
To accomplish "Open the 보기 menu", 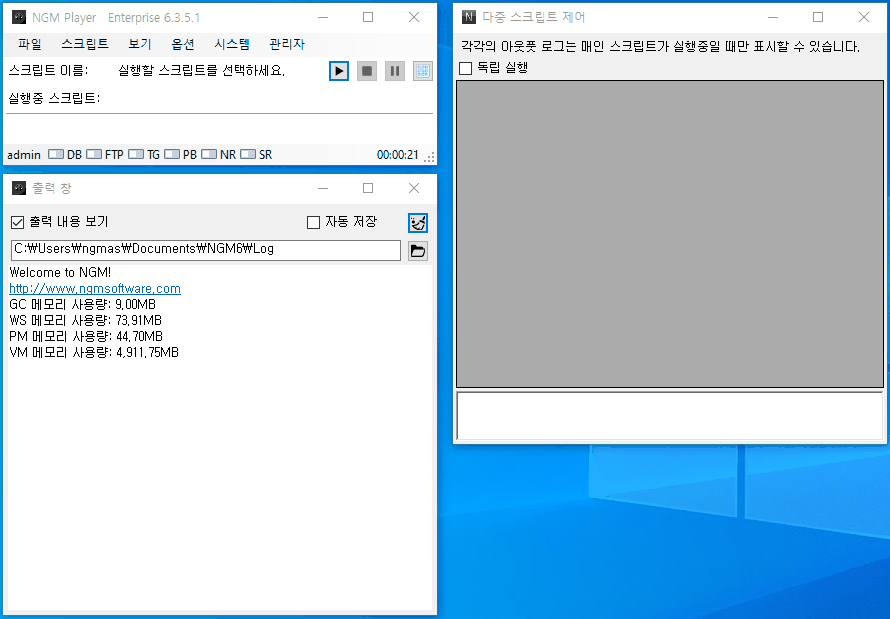I will (x=140, y=44).
